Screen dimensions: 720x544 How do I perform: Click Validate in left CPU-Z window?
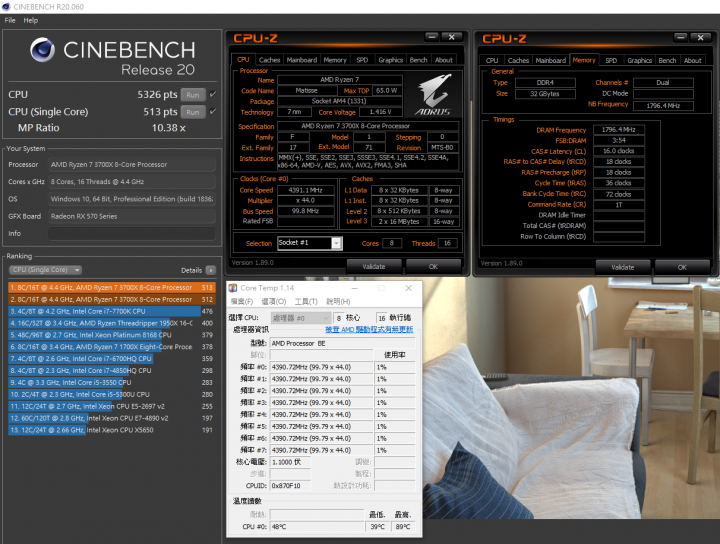(x=374, y=266)
